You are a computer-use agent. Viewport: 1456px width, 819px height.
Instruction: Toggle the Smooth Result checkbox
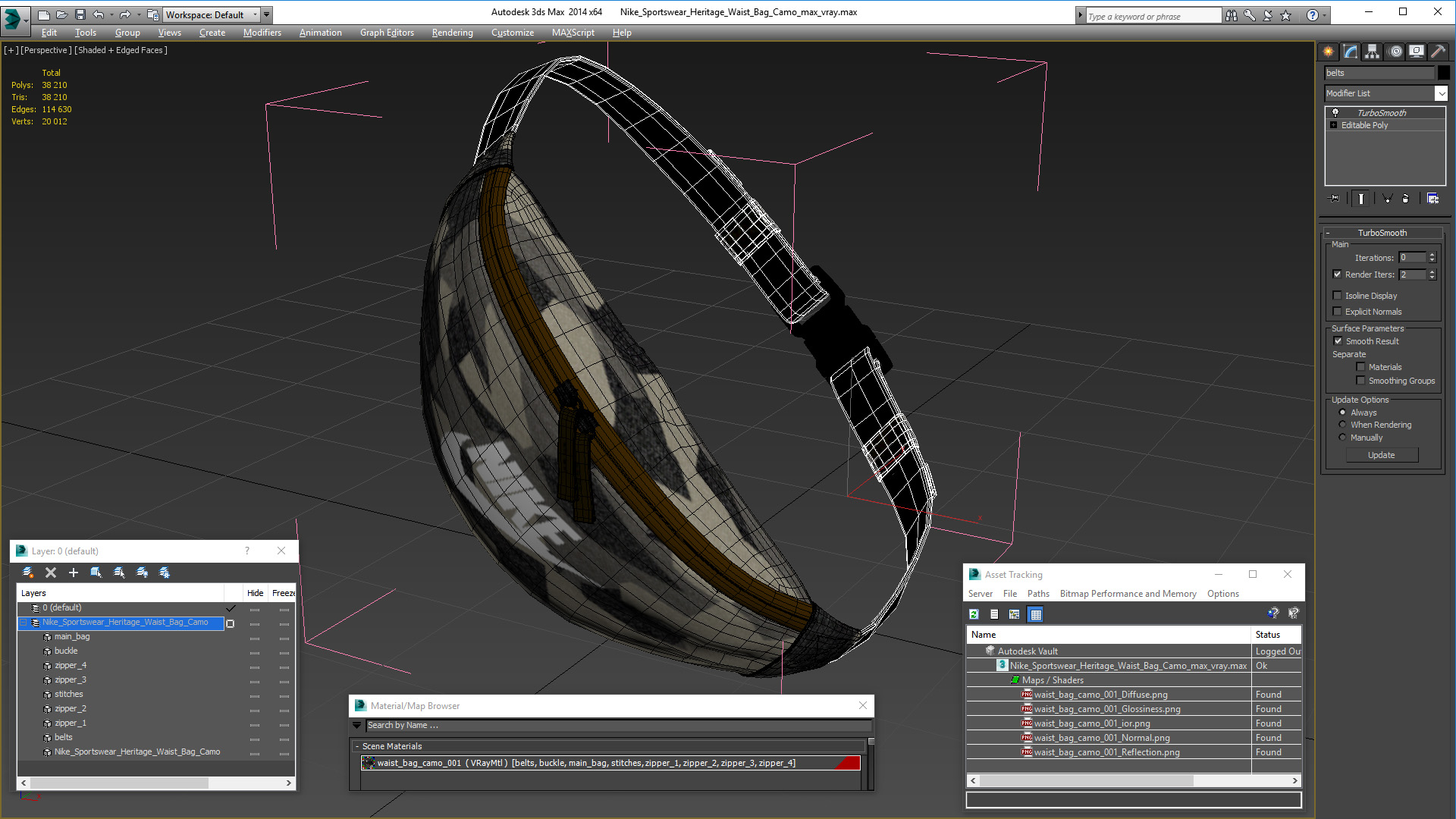point(1338,341)
